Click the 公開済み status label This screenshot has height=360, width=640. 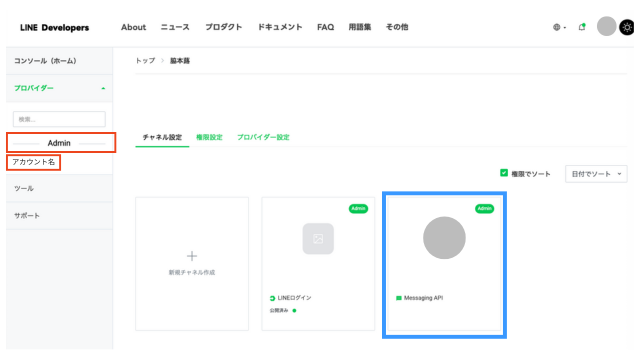click(x=279, y=311)
